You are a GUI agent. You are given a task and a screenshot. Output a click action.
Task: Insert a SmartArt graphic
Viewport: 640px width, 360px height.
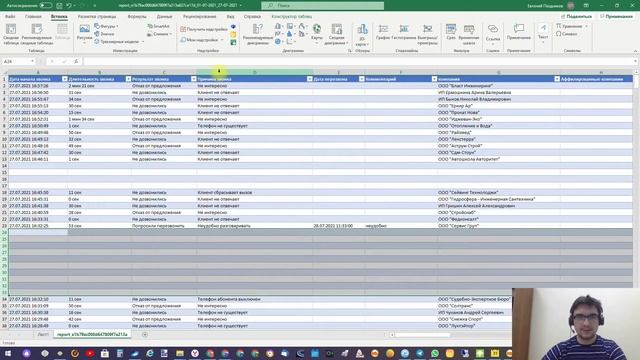[x=159, y=26]
